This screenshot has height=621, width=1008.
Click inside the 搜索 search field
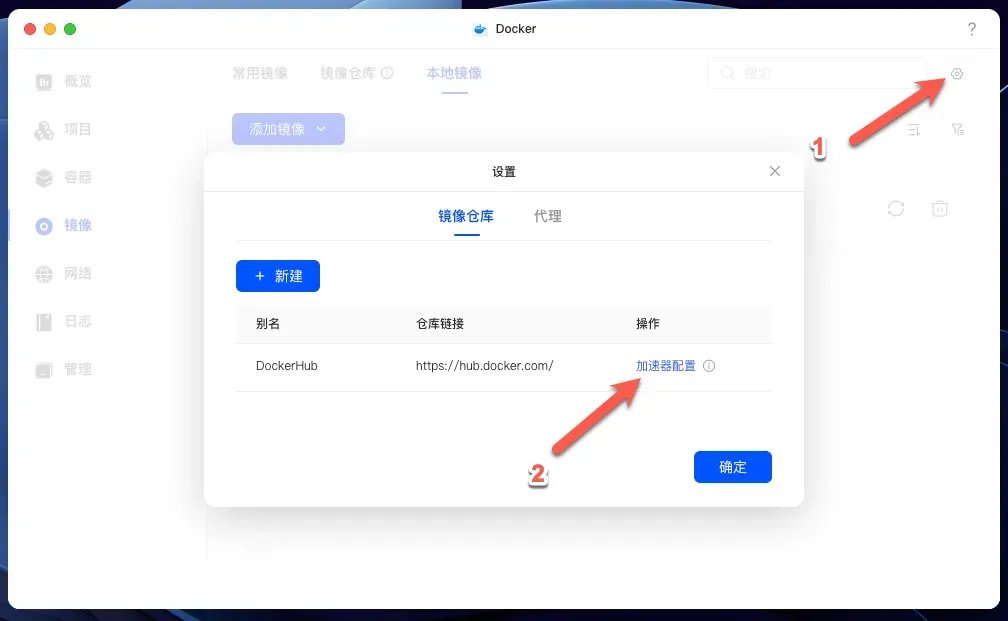coord(820,73)
